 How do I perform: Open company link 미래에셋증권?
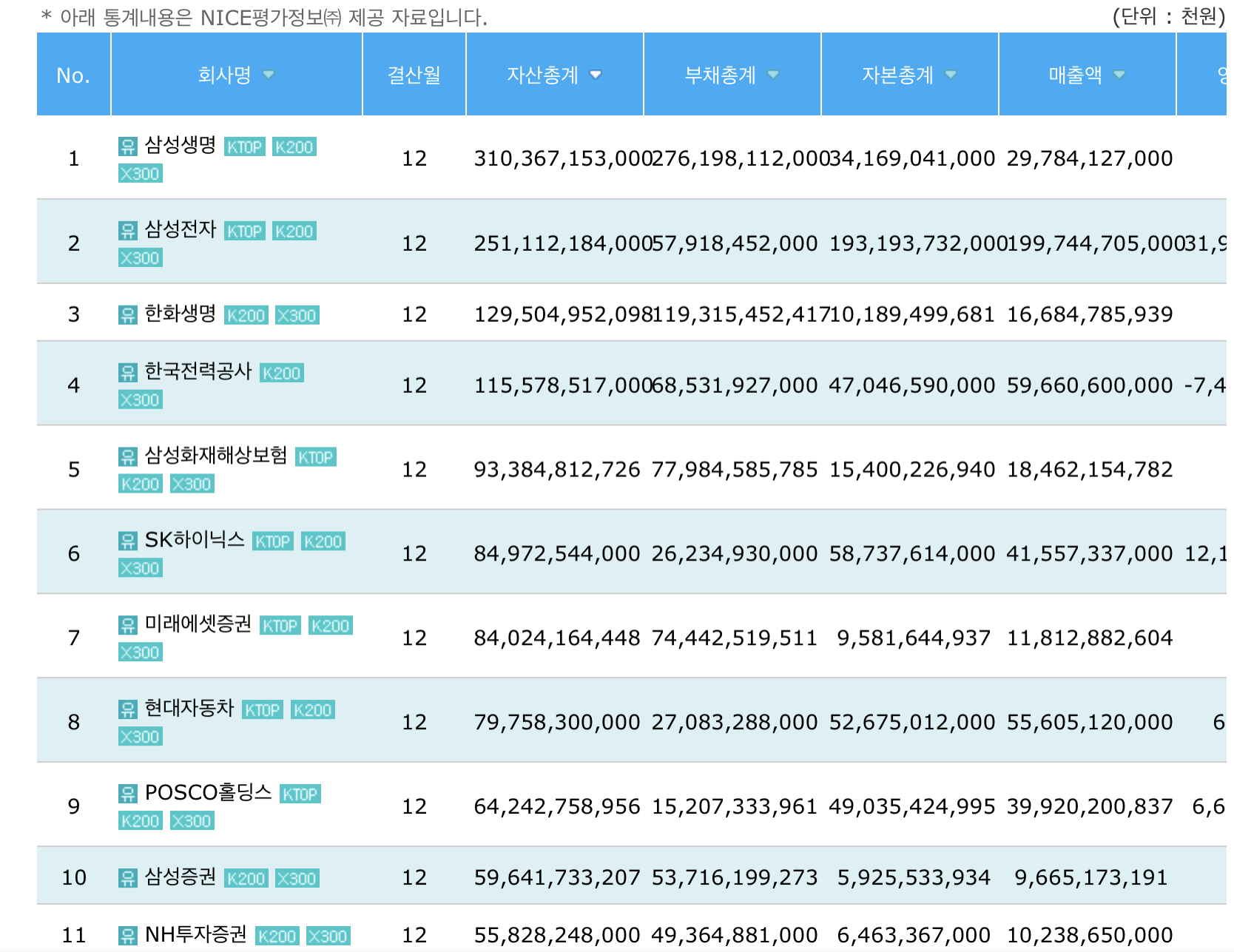198,625
